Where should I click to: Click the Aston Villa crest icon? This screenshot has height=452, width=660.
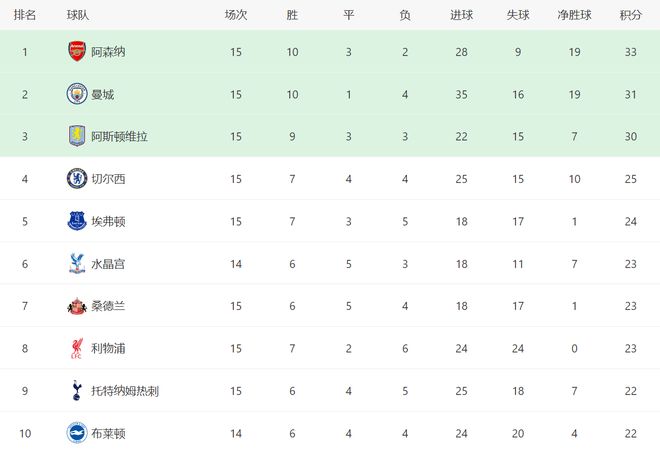point(76,136)
